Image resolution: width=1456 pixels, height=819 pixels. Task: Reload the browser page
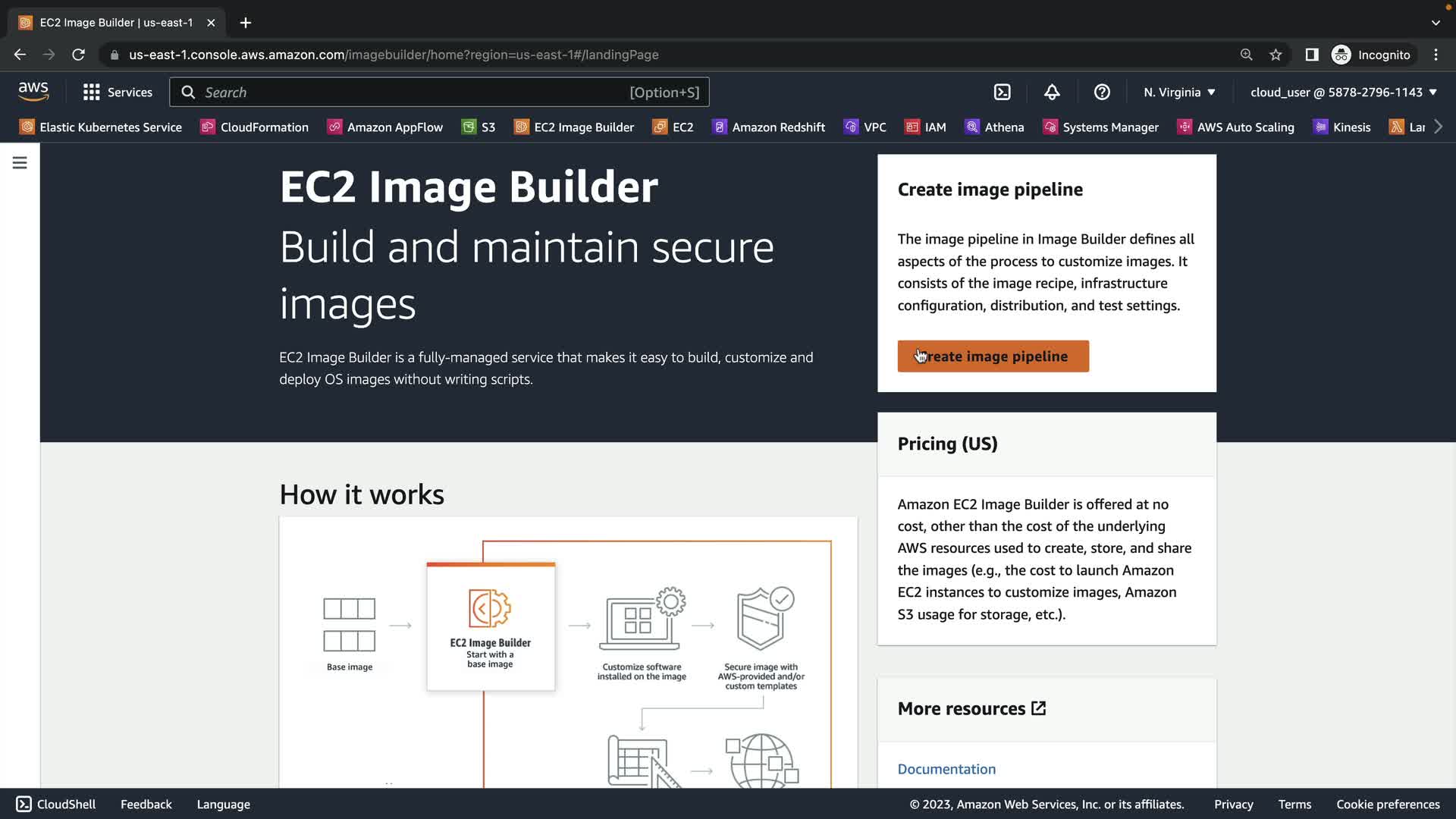tap(78, 55)
